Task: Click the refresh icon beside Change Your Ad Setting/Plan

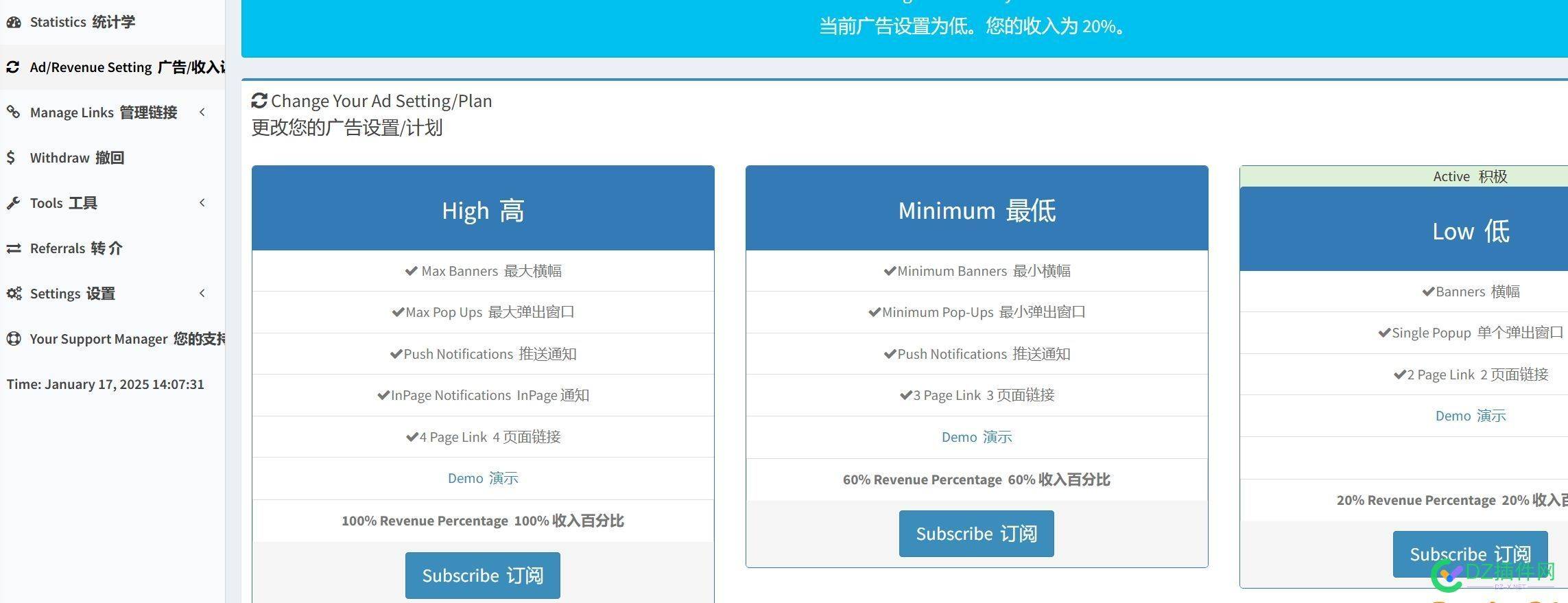Action: (259, 101)
